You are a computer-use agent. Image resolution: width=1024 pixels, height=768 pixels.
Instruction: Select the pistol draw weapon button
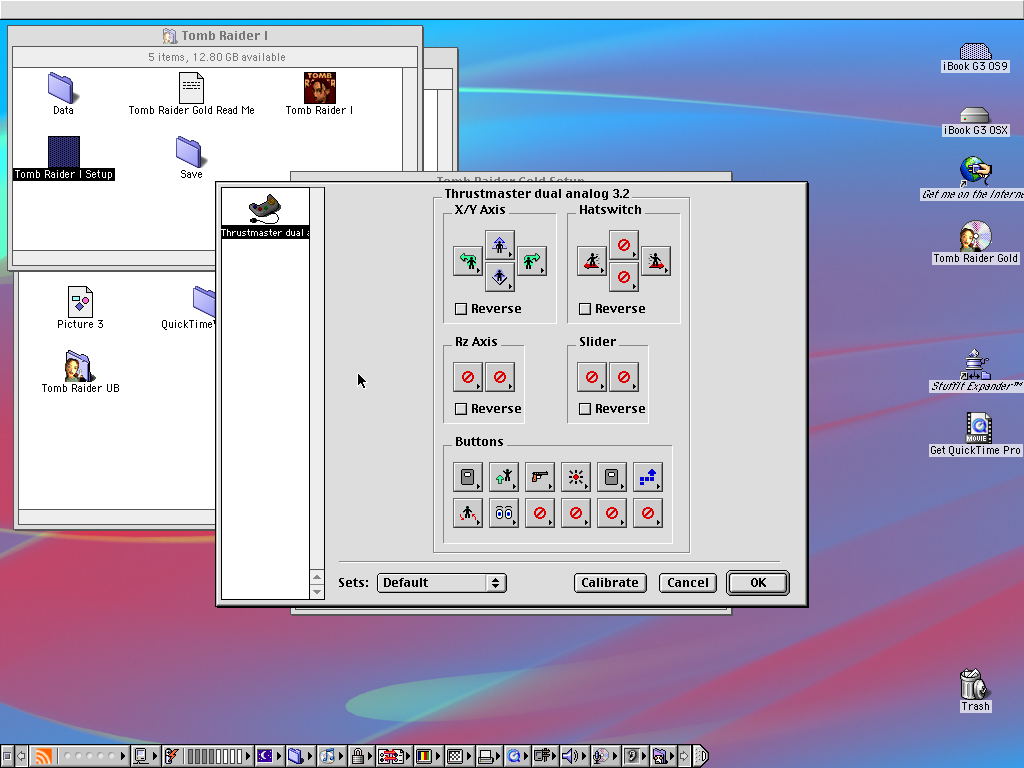coord(539,478)
